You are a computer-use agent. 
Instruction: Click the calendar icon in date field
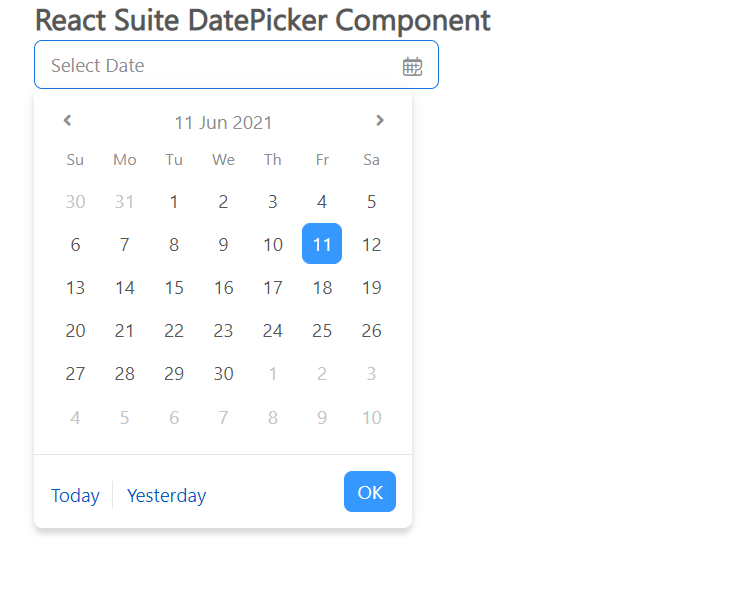pos(412,66)
